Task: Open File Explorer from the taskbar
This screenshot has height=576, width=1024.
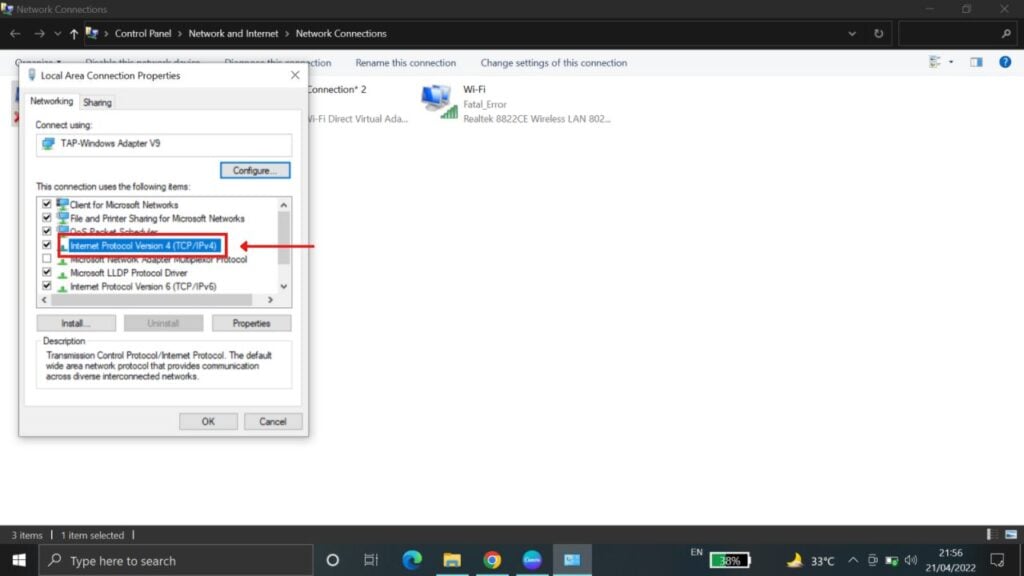Action: pos(452,560)
